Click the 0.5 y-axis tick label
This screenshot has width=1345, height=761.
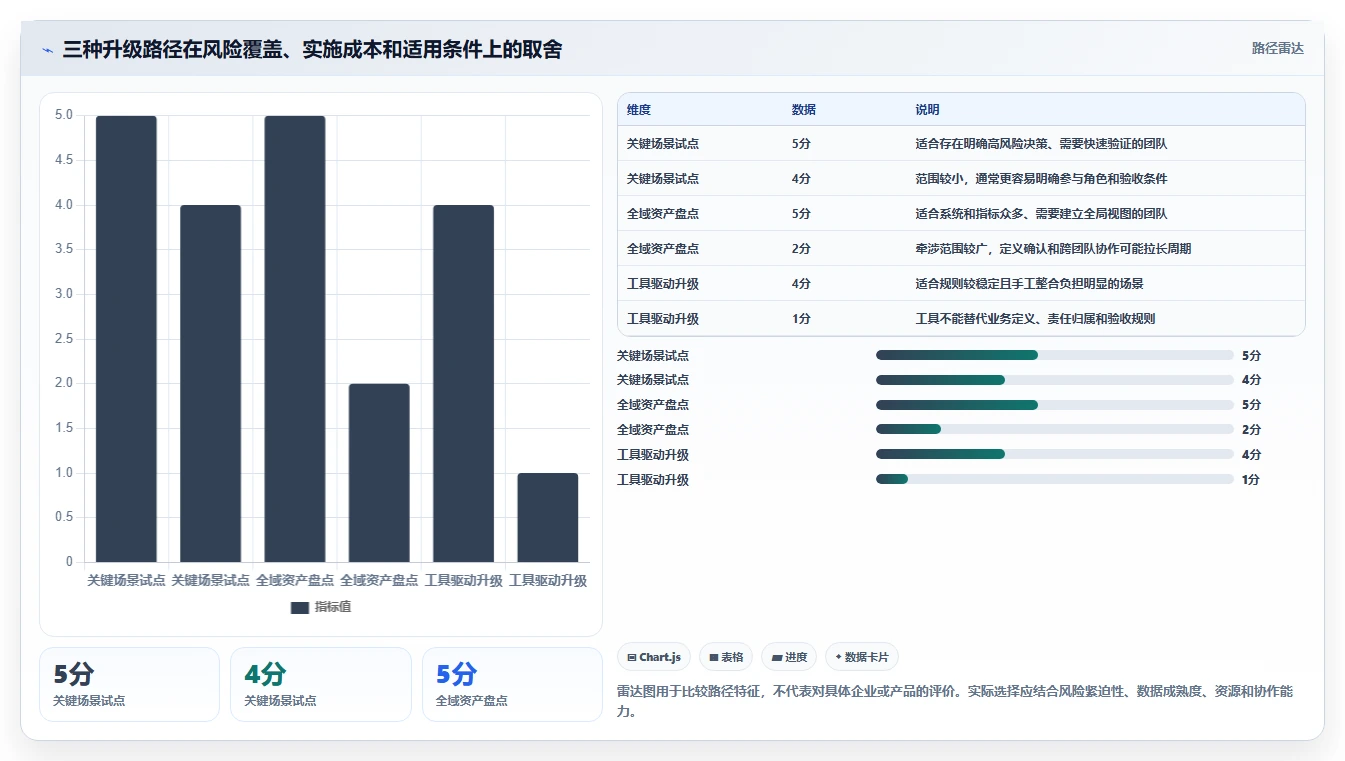click(64, 517)
